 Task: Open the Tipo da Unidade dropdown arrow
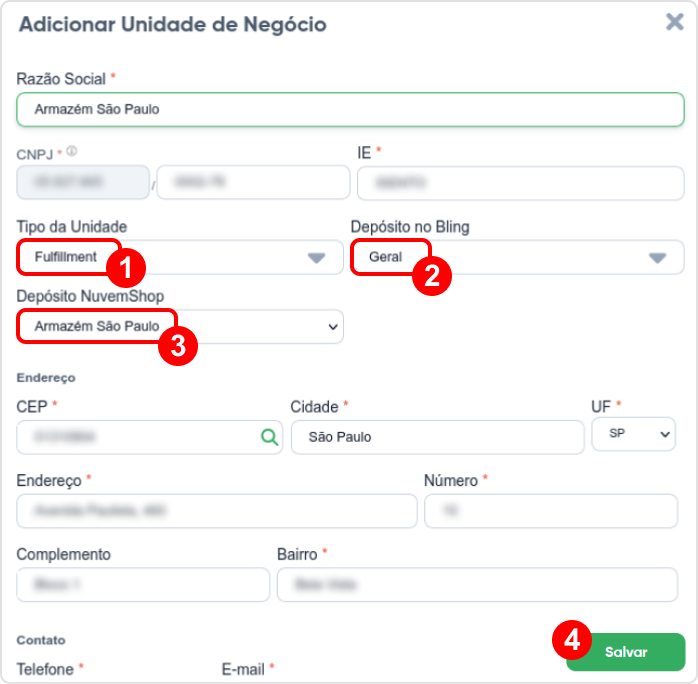317,258
